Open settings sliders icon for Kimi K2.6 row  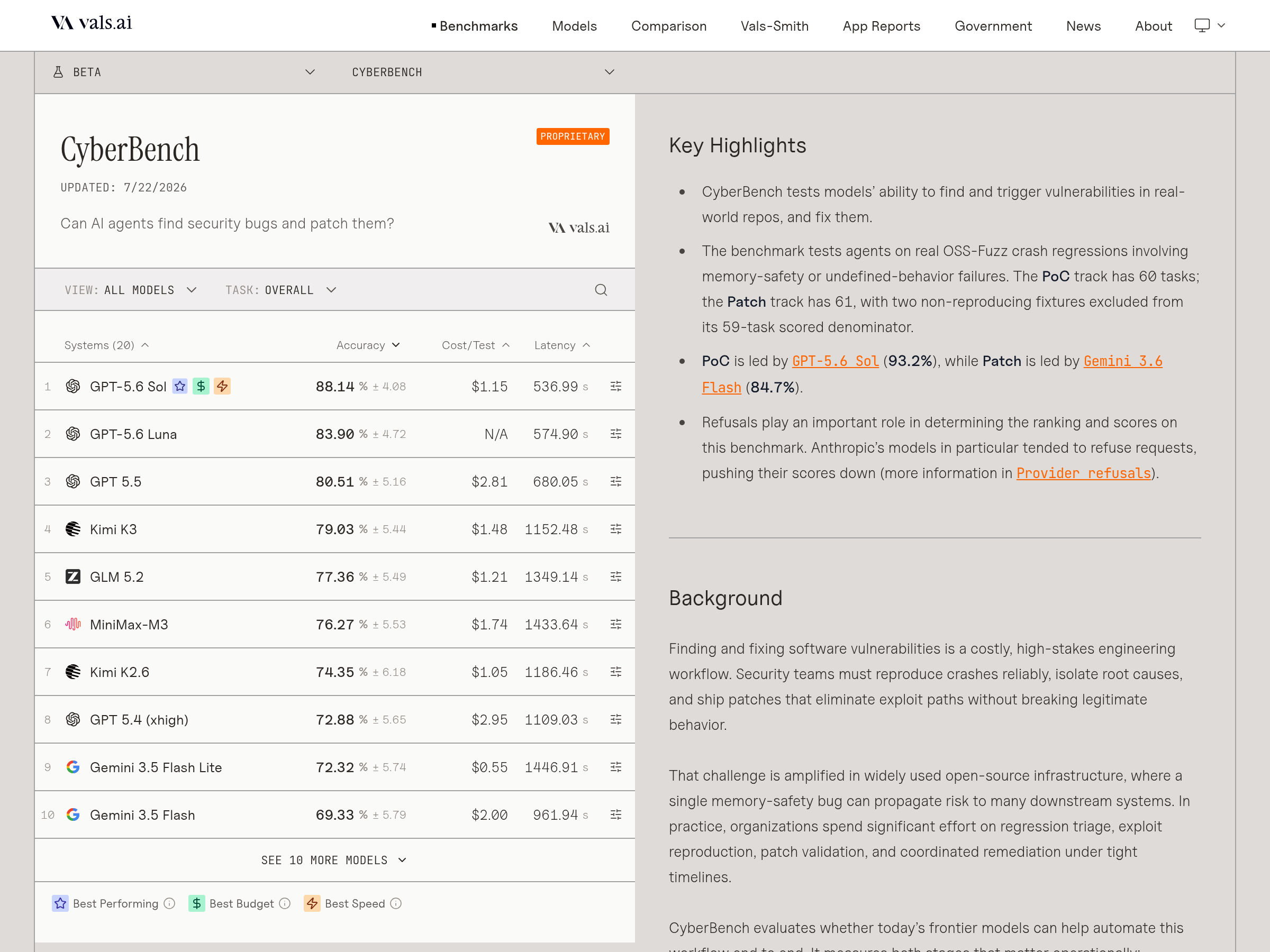tap(615, 672)
